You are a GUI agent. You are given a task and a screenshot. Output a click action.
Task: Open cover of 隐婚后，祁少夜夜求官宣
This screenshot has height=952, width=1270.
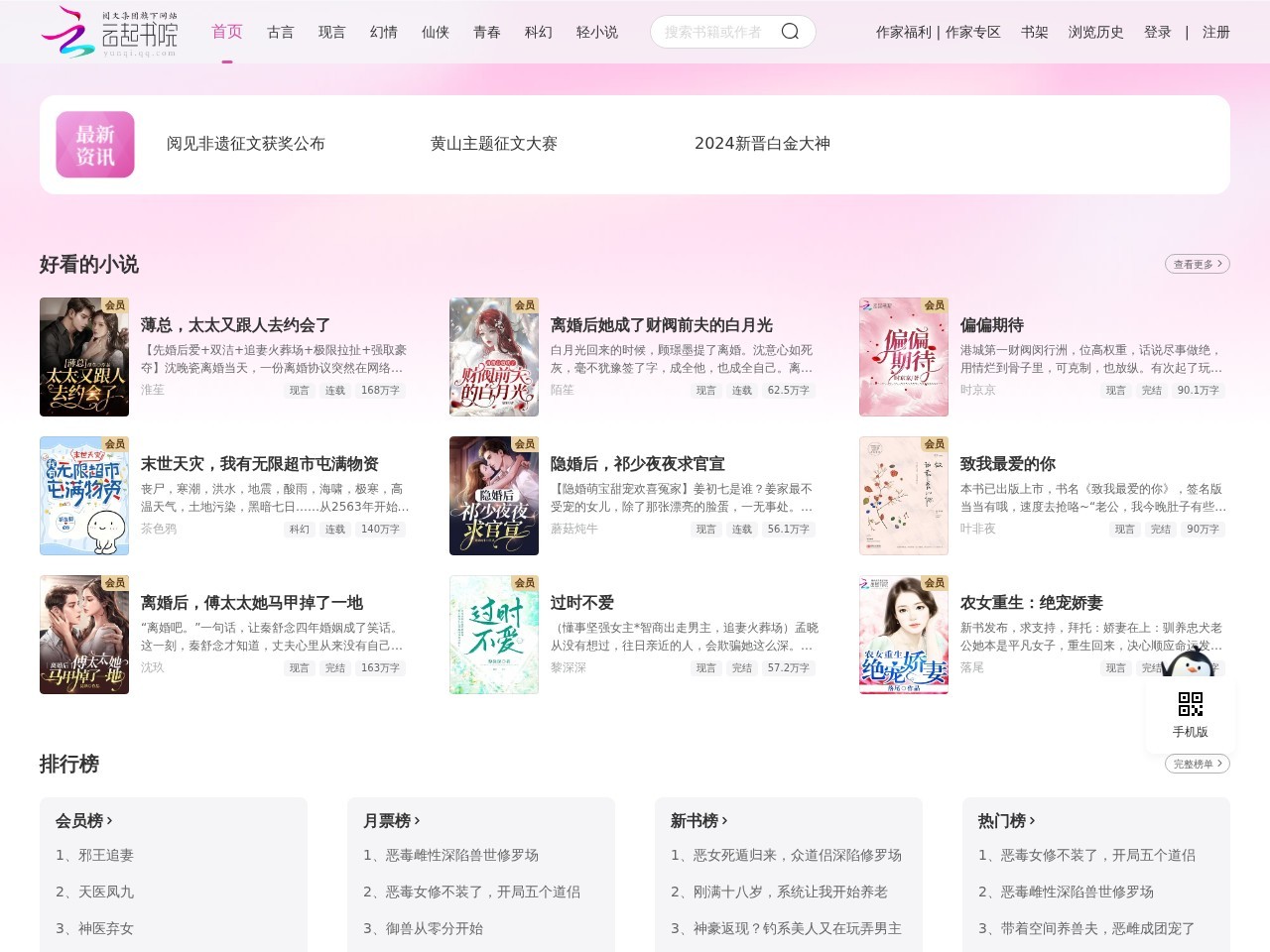[493, 496]
